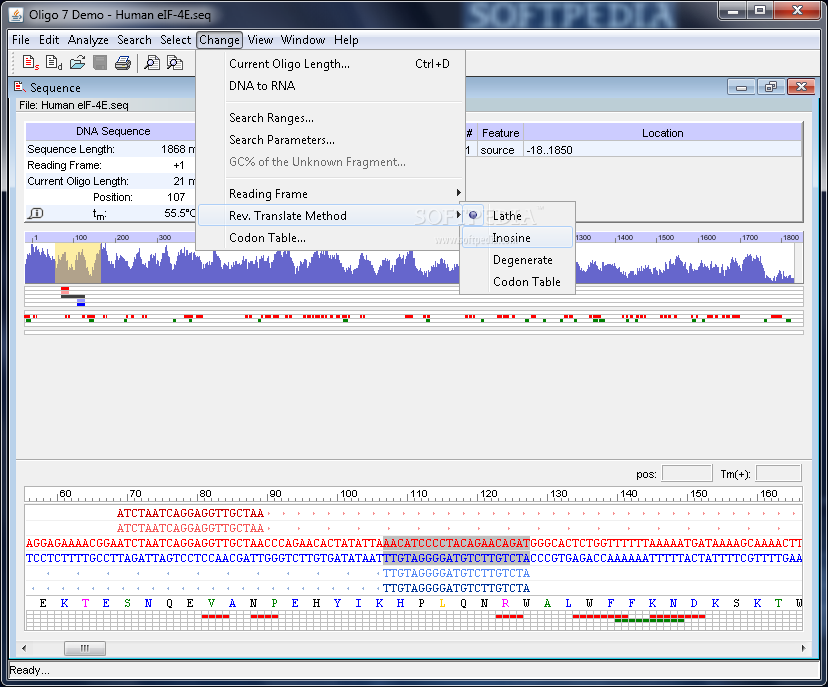The height and width of the screenshot is (687, 828).
Task: Click the Ready... status bar text
Action: 29,670
